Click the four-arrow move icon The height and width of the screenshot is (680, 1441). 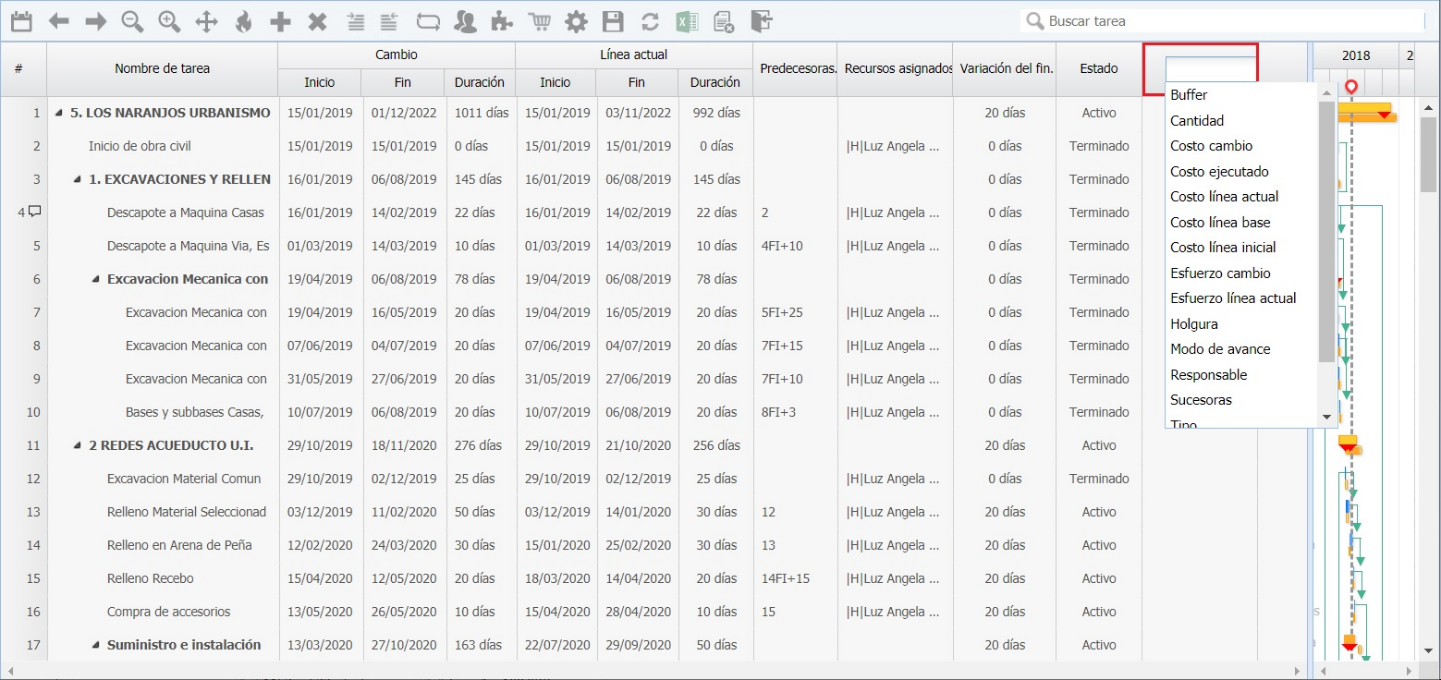click(206, 21)
